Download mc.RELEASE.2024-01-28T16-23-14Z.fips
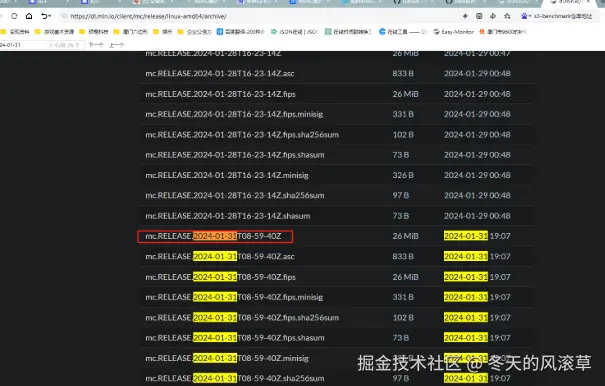Screen dimensions: 605x386 tap(220, 94)
